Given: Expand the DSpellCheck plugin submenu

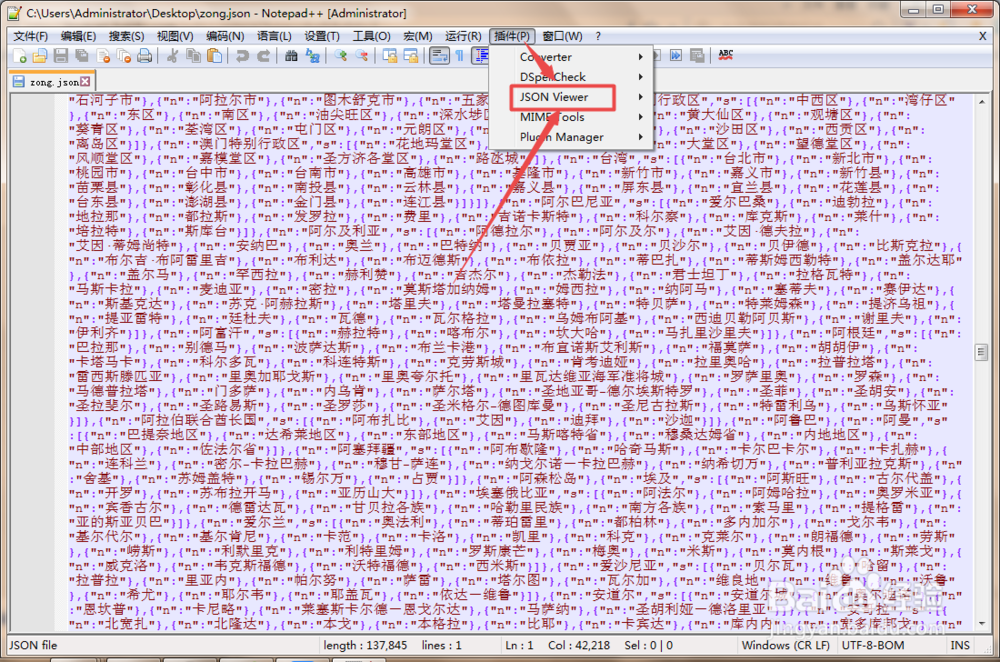Looking at the screenshot, I should 571,77.
